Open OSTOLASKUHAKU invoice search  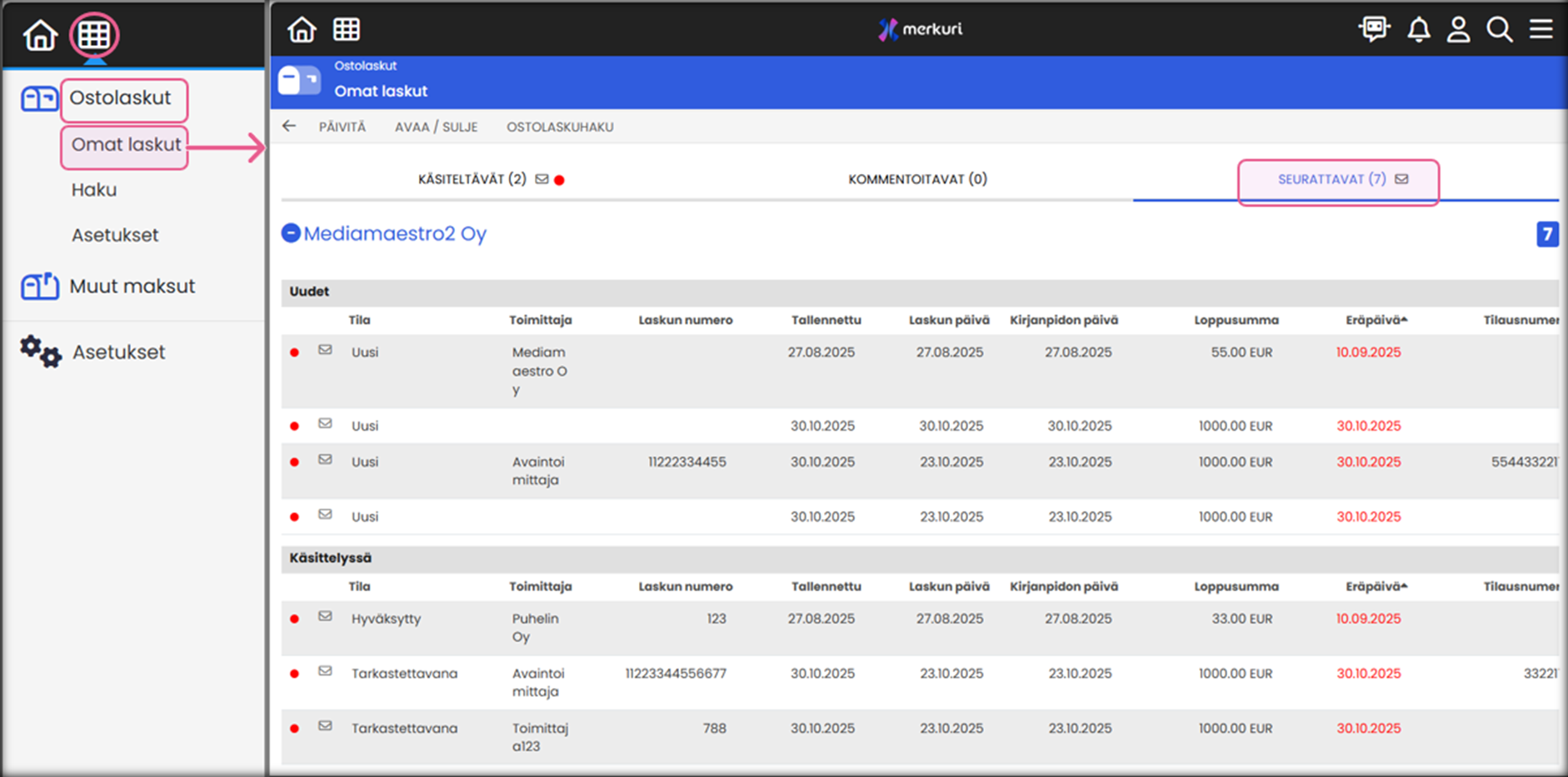pyautogui.click(x=560, y=127)
